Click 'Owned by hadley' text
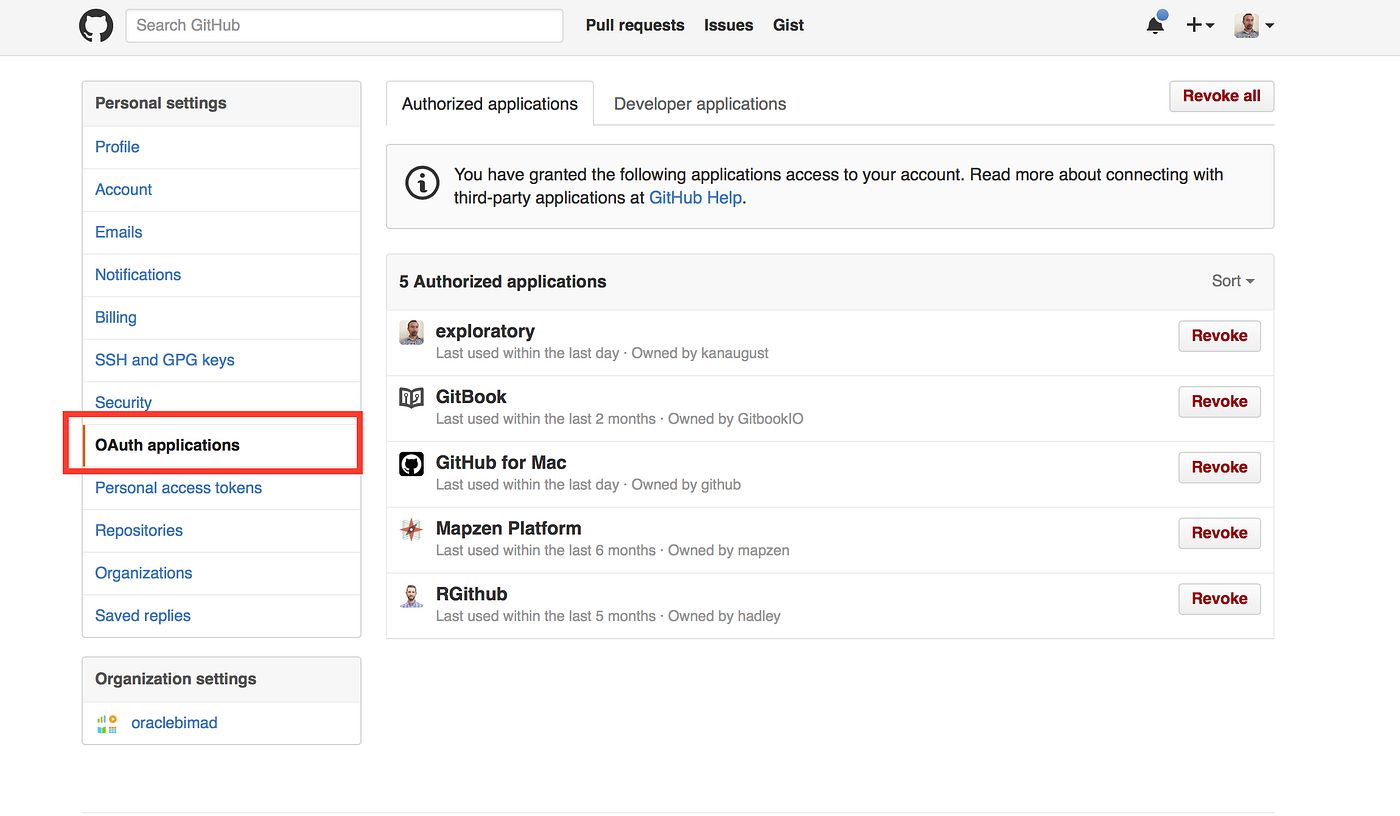The width and height of the screenshot is (1400, 816). coord(724,616)
